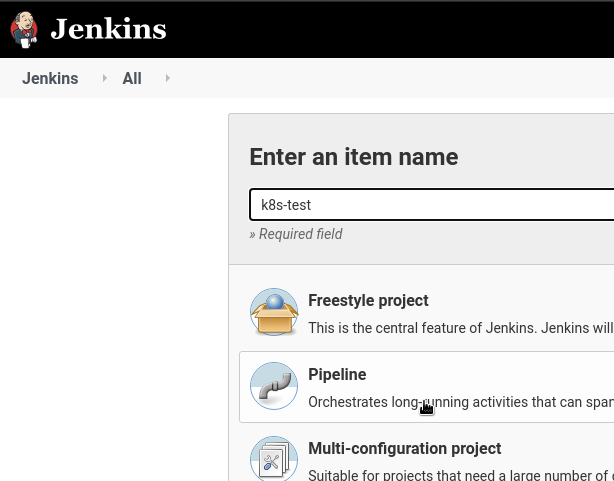Viewport: 614px width, 481px height.
Task: Click the Freestyle project description text
Action: (x=461, y=328)
